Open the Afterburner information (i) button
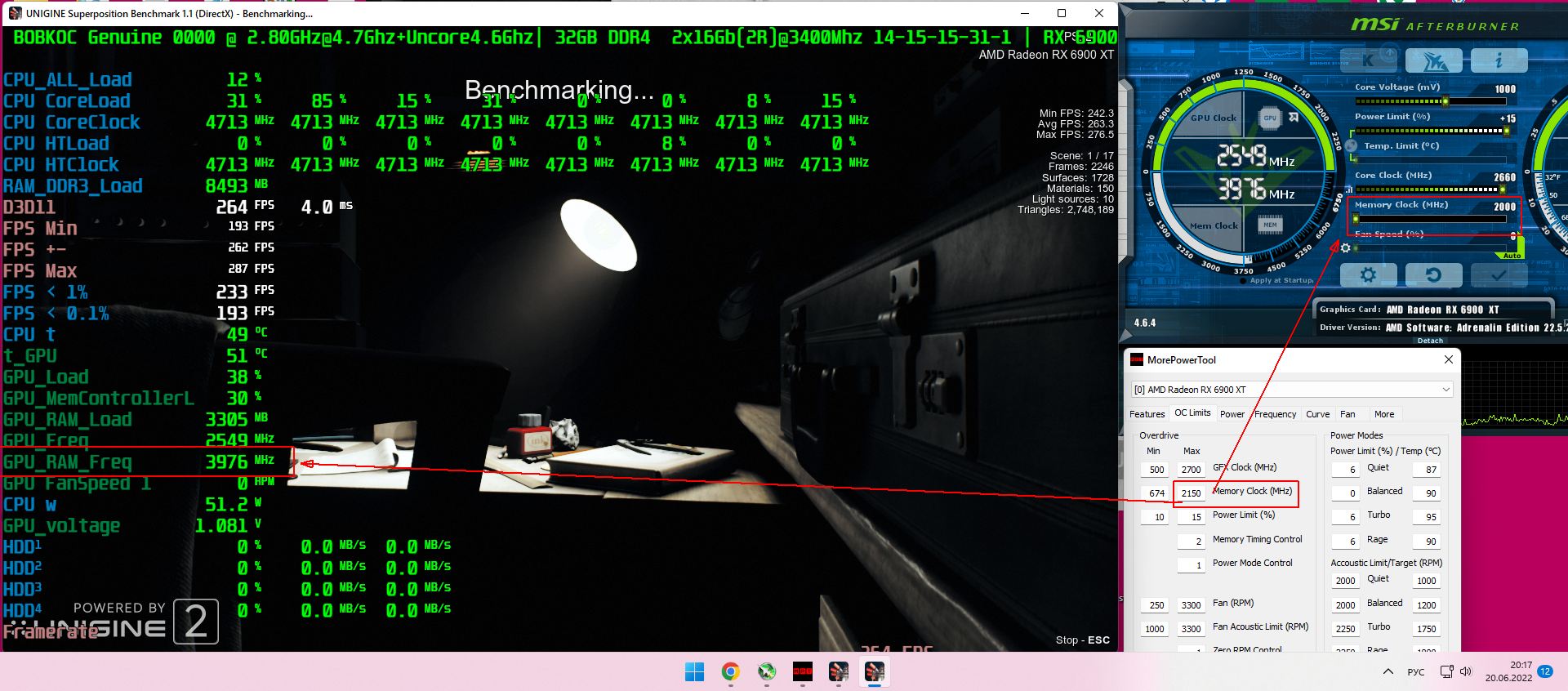Image resolution: width=1568 pixels, height=691 pixels. [1499, 60]
